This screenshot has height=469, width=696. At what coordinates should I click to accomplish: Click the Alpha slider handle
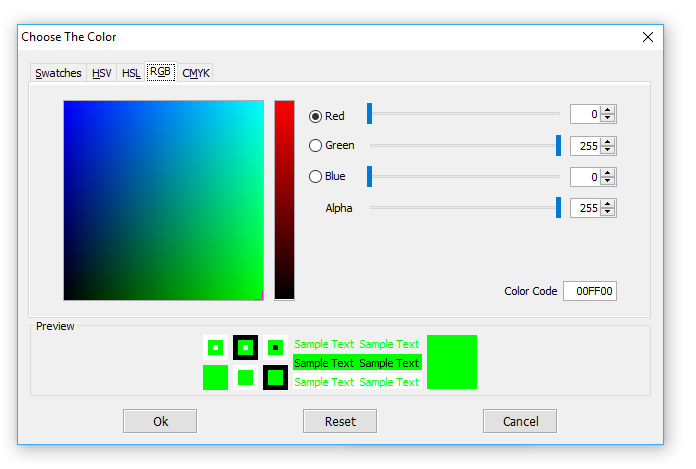(x=558, y=208)
